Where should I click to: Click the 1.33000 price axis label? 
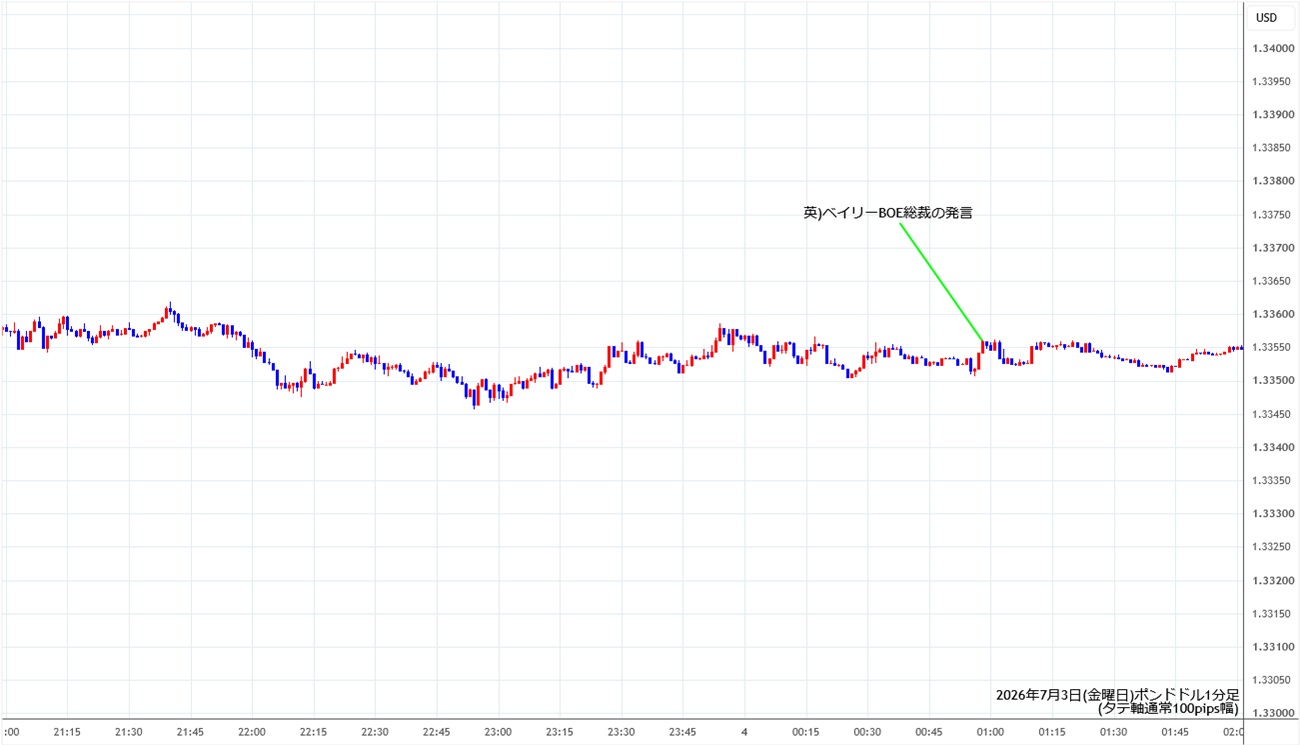(x=1271, y=713)
